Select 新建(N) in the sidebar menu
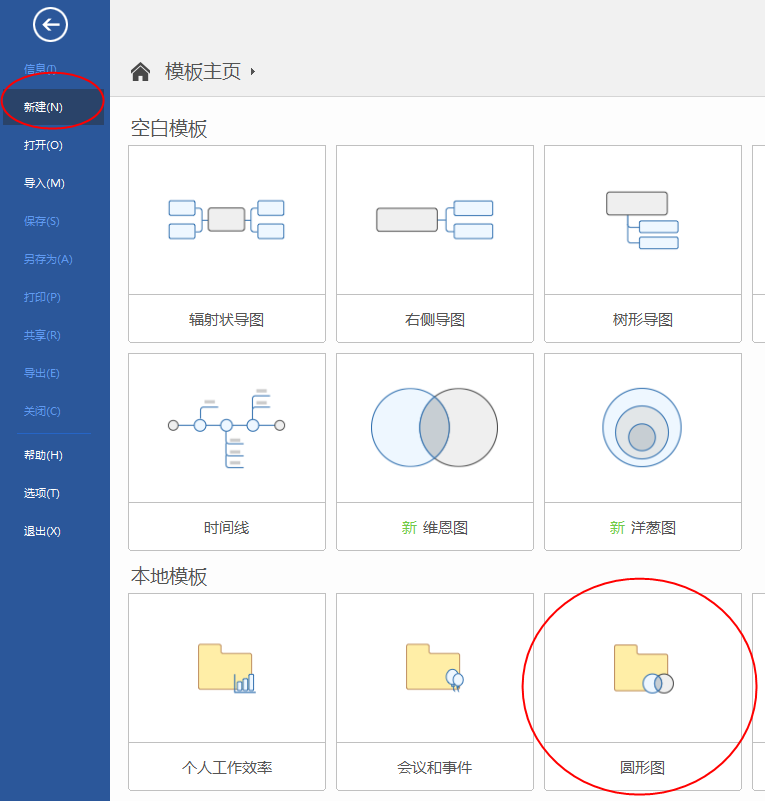The image size is (765, 801). (x=43, y=107)
